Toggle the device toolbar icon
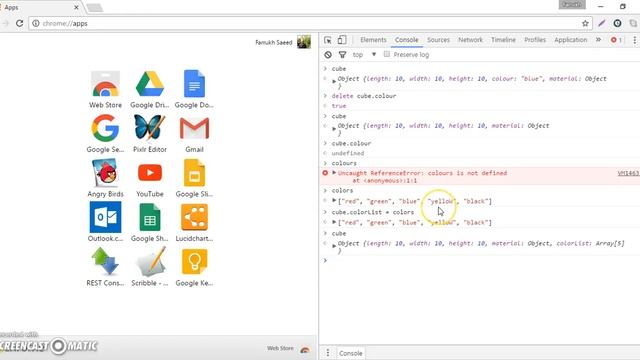 342,40
